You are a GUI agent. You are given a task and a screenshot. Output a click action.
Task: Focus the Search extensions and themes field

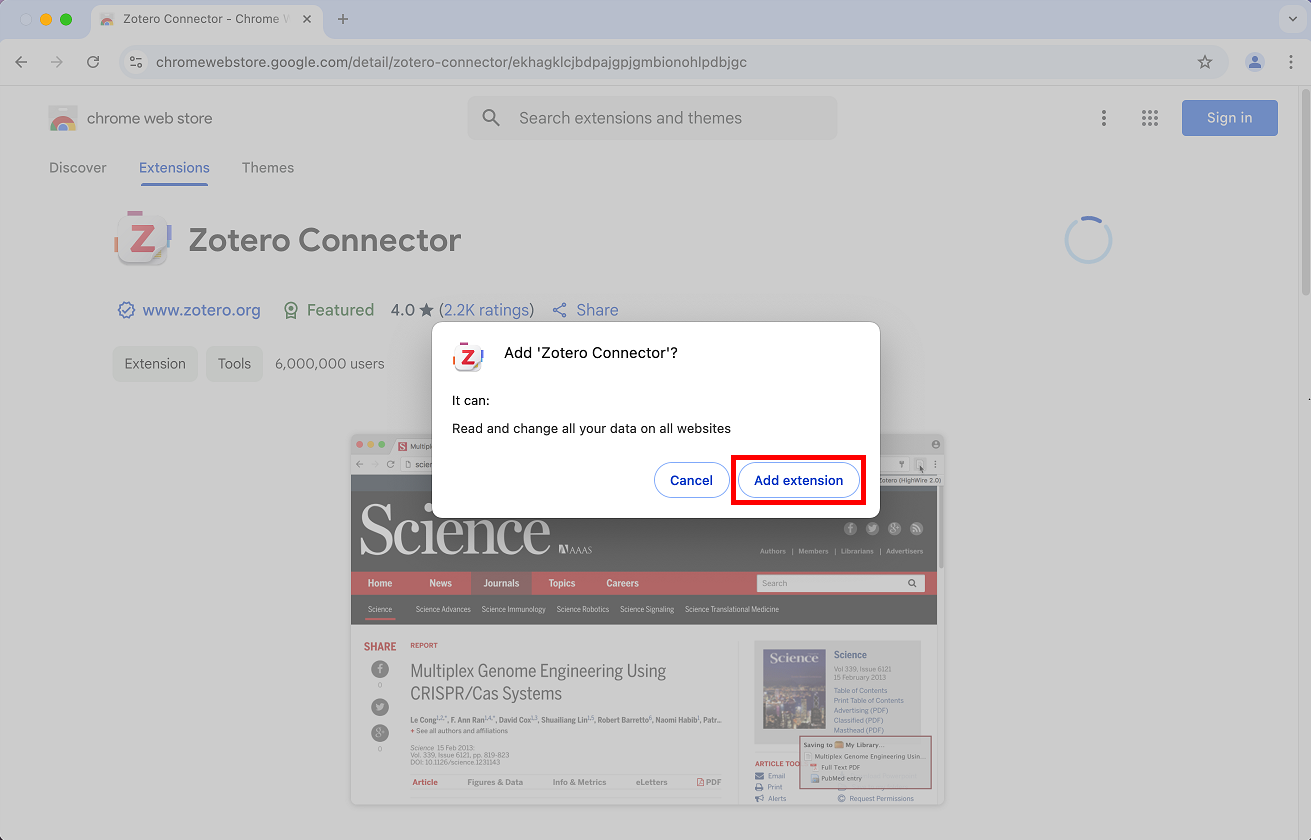click(x=660, y=118)
